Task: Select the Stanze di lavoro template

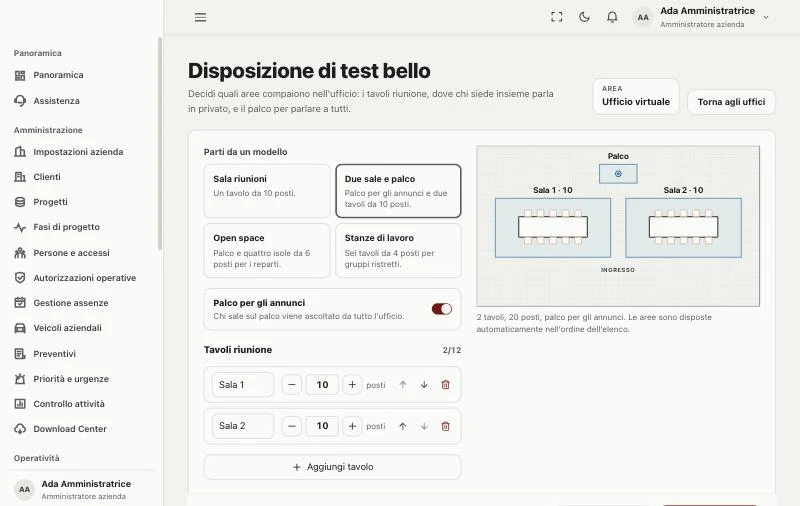Action: tap(398, 250)
